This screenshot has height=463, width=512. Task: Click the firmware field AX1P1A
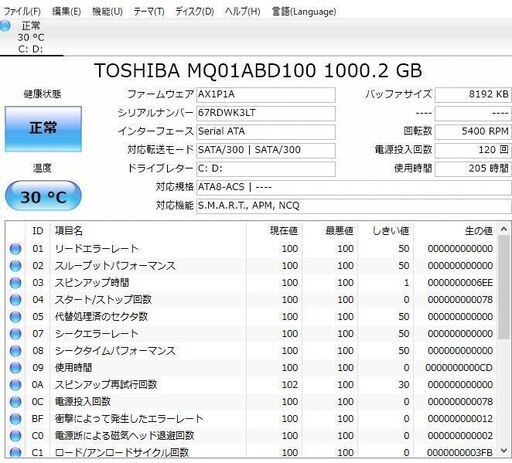[x=266, y=95]
